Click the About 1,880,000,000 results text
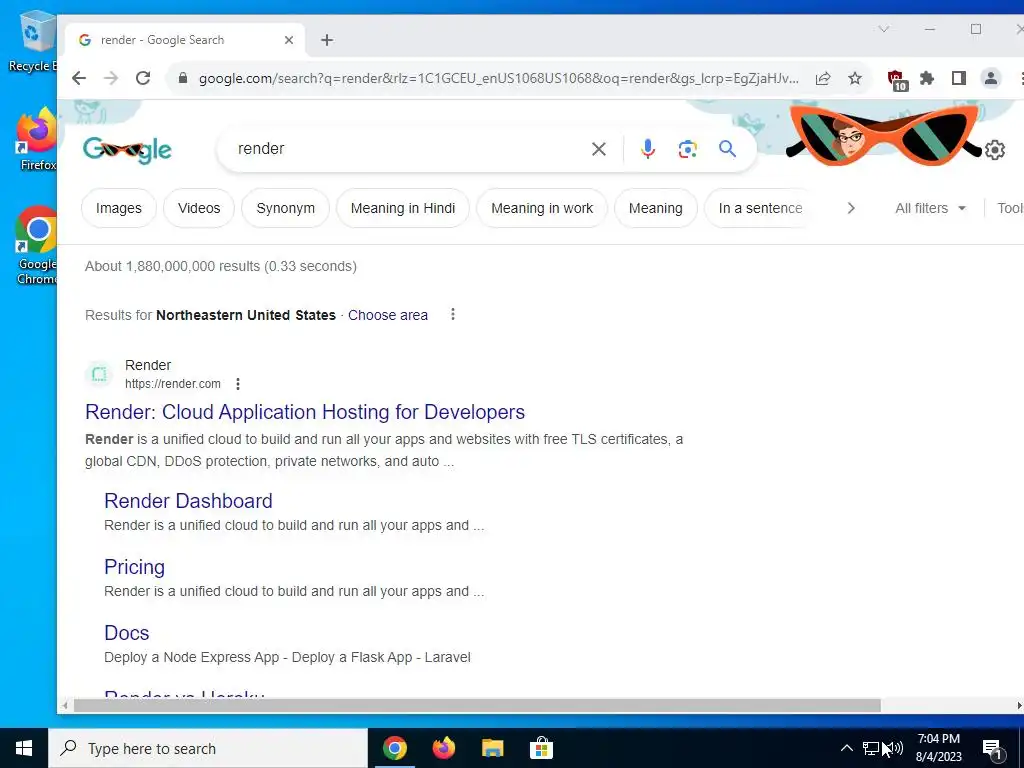1024x768 pixels. point(221,266)
